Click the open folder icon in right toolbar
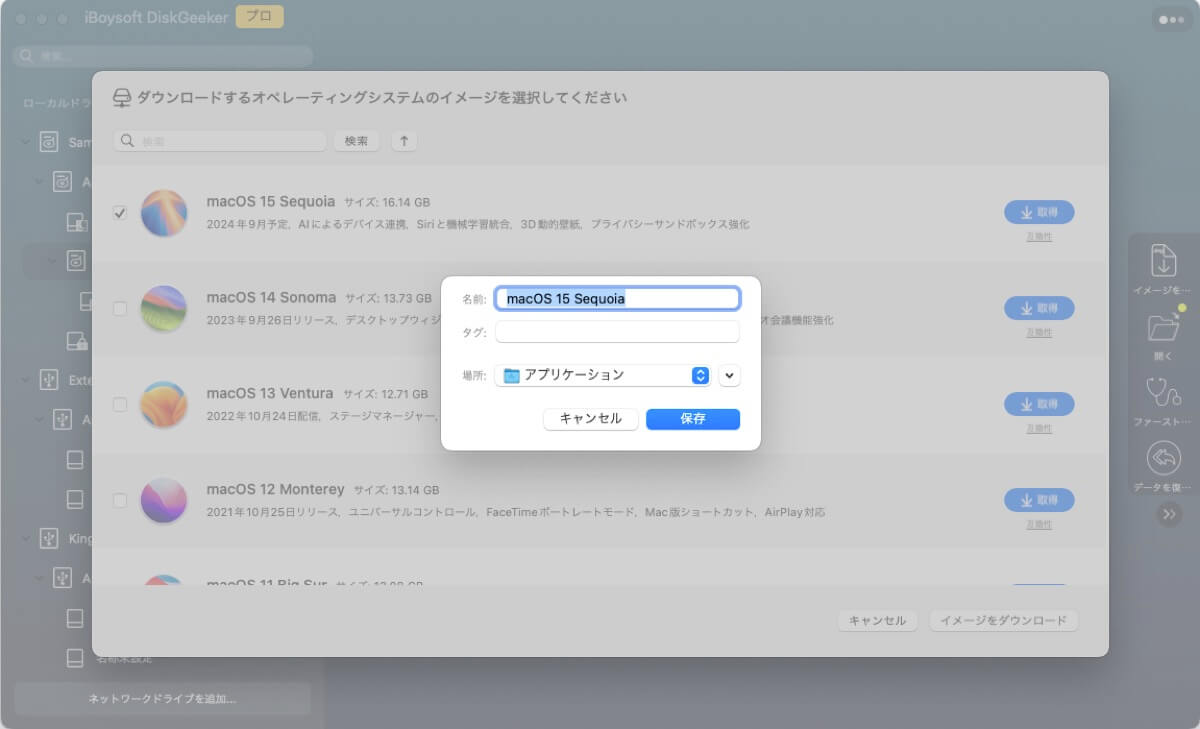The height and width of the screenshot is (729, 1200). tap(1163, 326)
